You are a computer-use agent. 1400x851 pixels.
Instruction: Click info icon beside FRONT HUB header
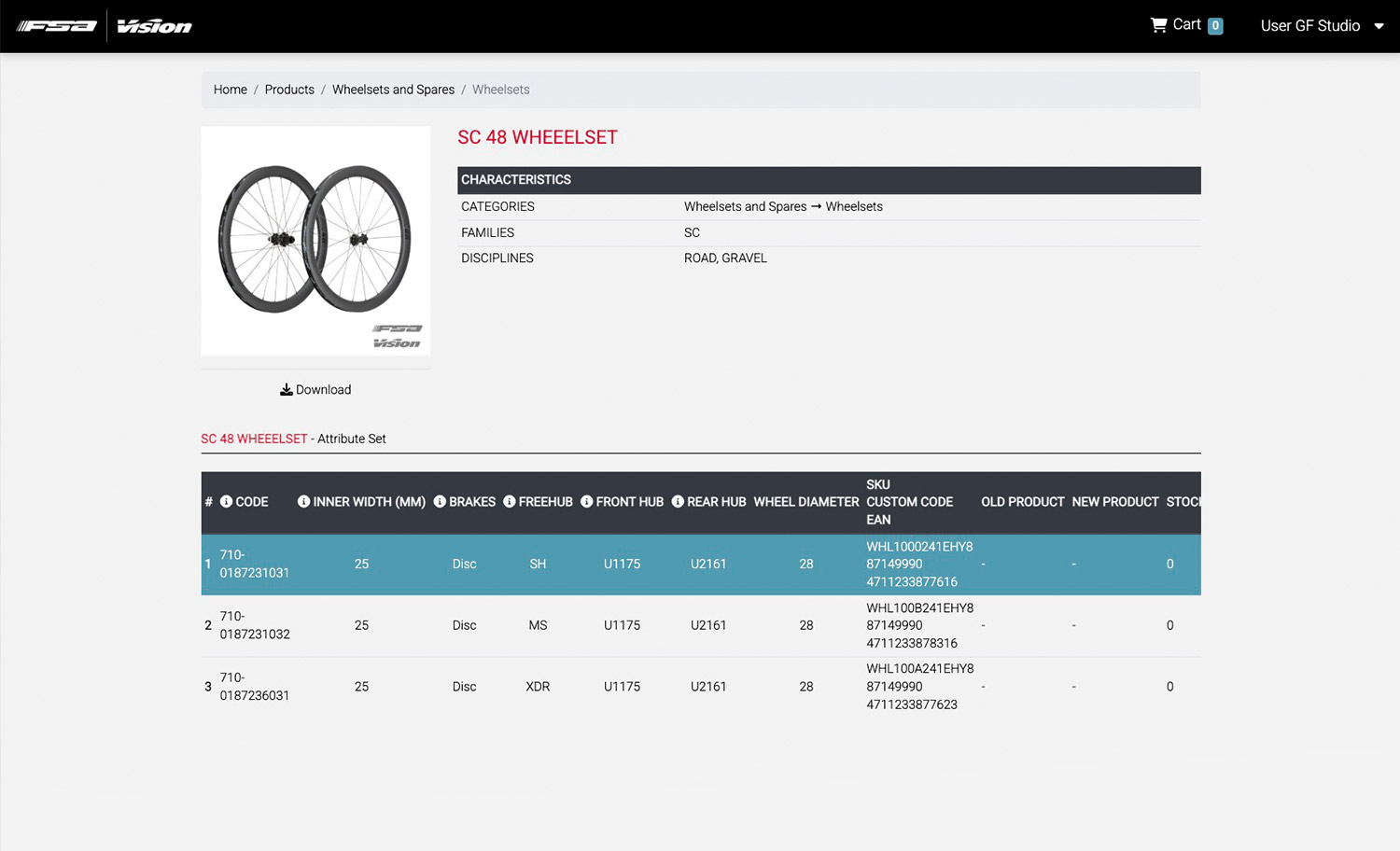pyautogui.click(x=587, y=502)
